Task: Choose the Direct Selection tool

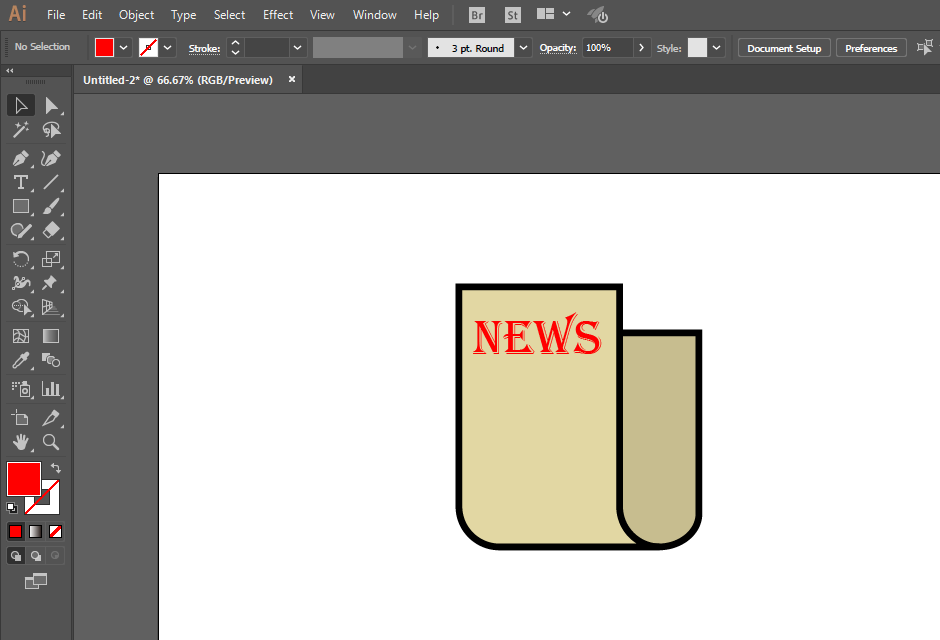Action: 52,105
